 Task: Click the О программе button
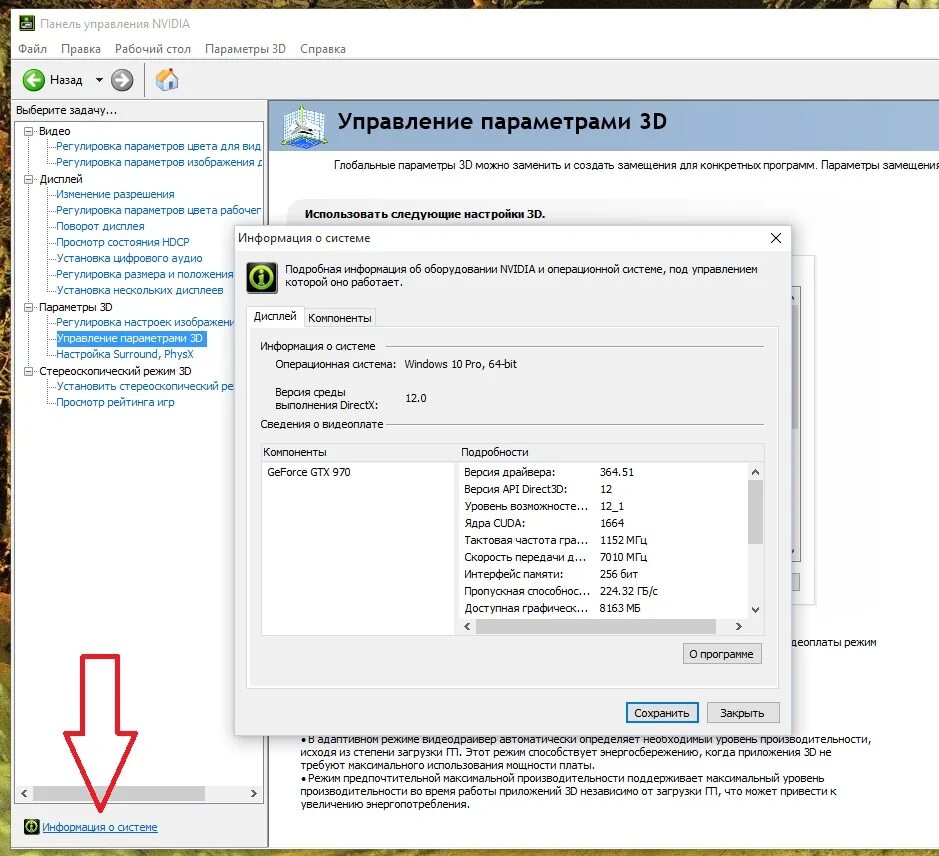click(x=722, y=654)
